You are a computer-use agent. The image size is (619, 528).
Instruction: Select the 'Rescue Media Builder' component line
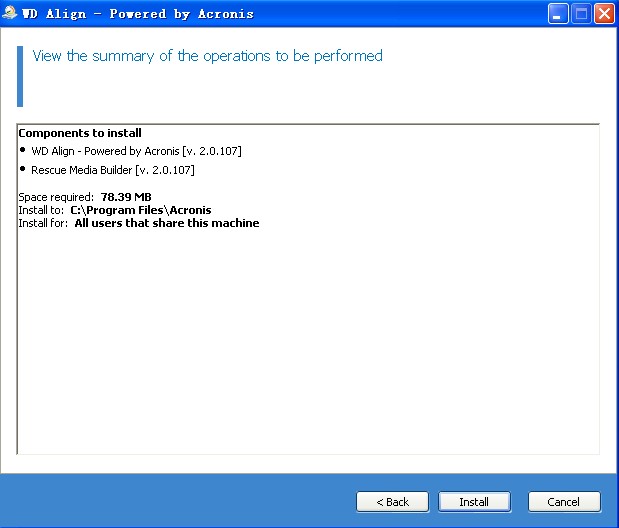(x=112, y=170)
